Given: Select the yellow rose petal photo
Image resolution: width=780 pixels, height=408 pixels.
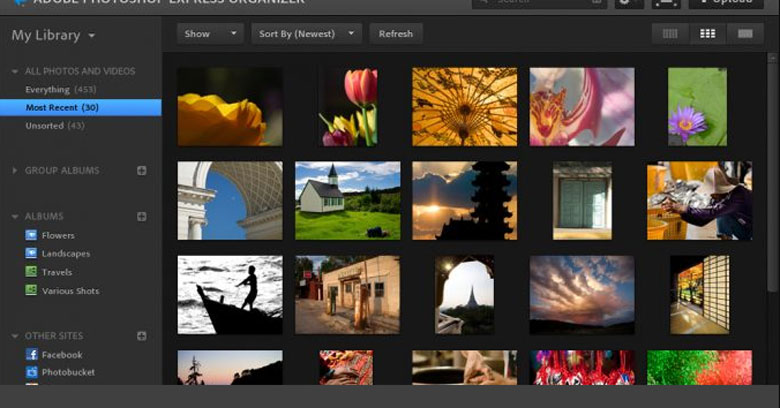Looking at the screenshot, I should [x=230, y=107].
